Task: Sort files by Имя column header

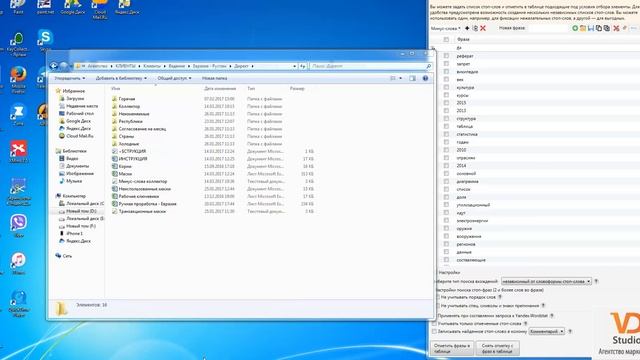Action: tap(116, 89)
